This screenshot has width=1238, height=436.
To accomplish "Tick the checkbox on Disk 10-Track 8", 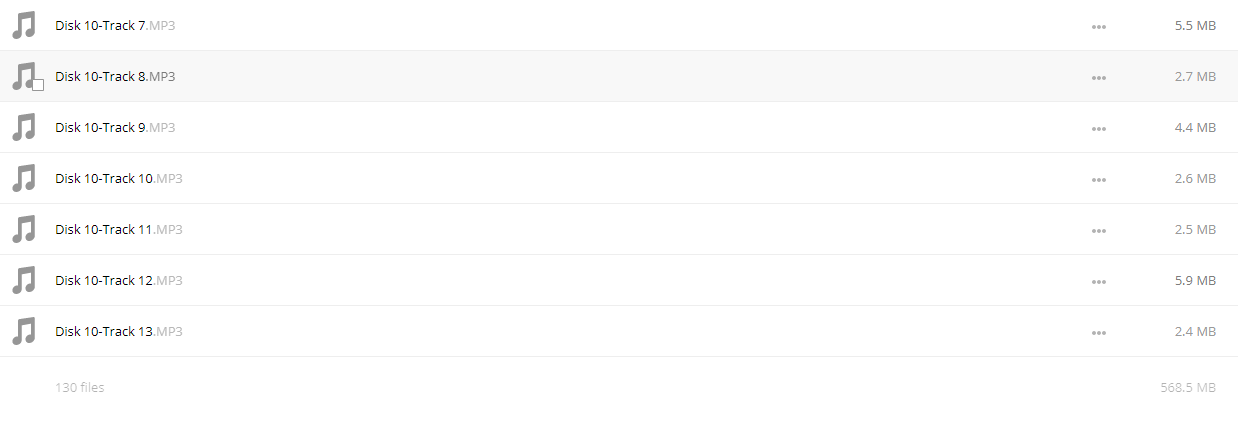I will 38,85.
